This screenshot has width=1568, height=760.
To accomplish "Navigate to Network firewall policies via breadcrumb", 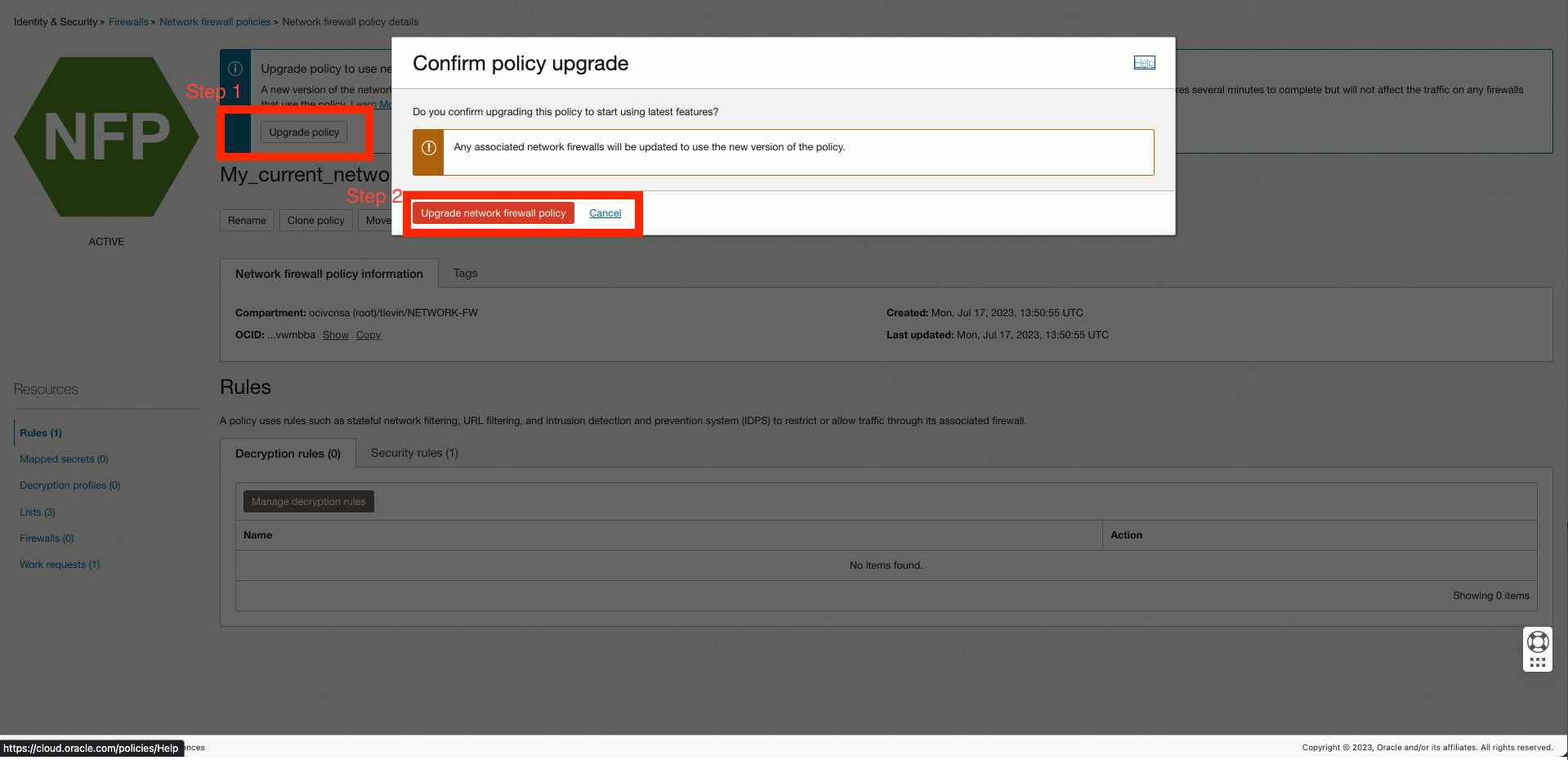I will (x=215, y=21).
